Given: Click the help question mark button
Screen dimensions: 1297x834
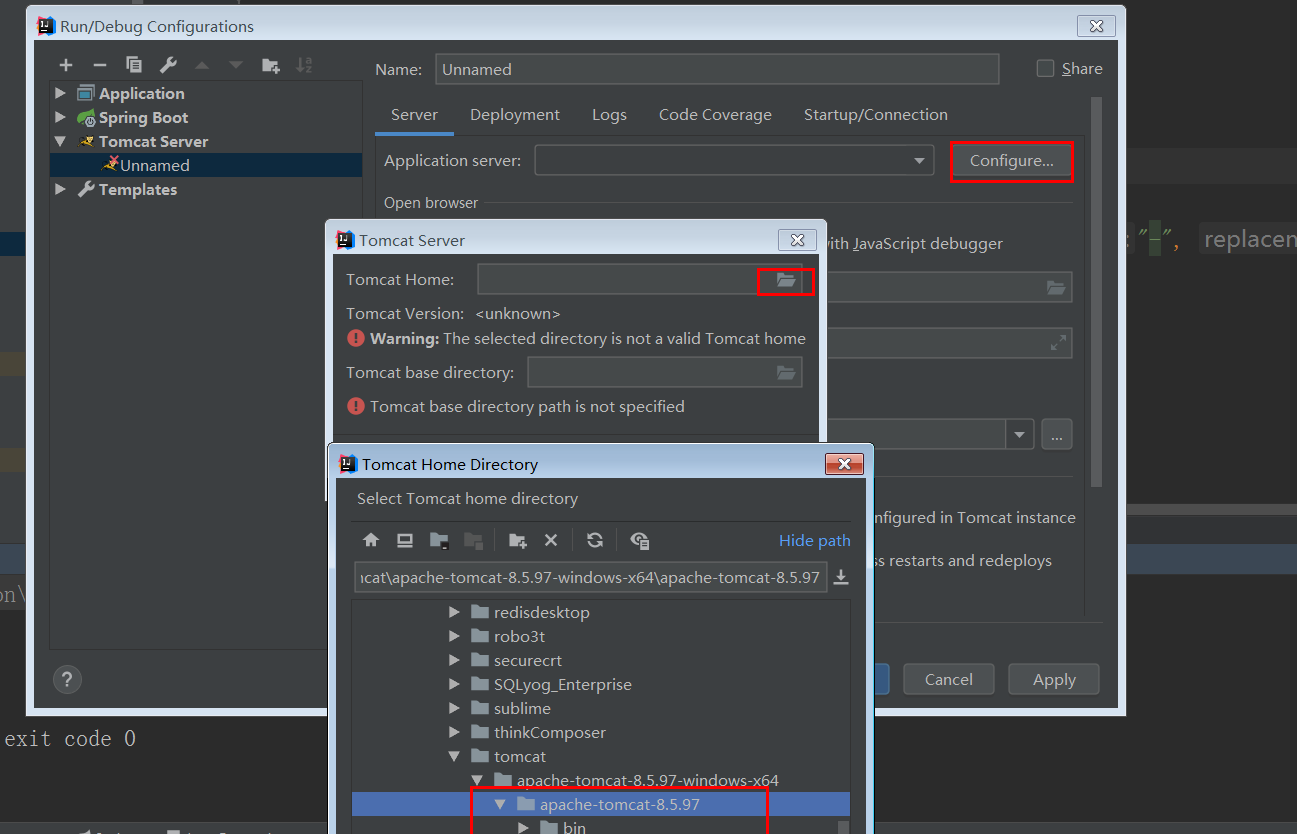Looking at the screenshot, I should click(67, 679).
